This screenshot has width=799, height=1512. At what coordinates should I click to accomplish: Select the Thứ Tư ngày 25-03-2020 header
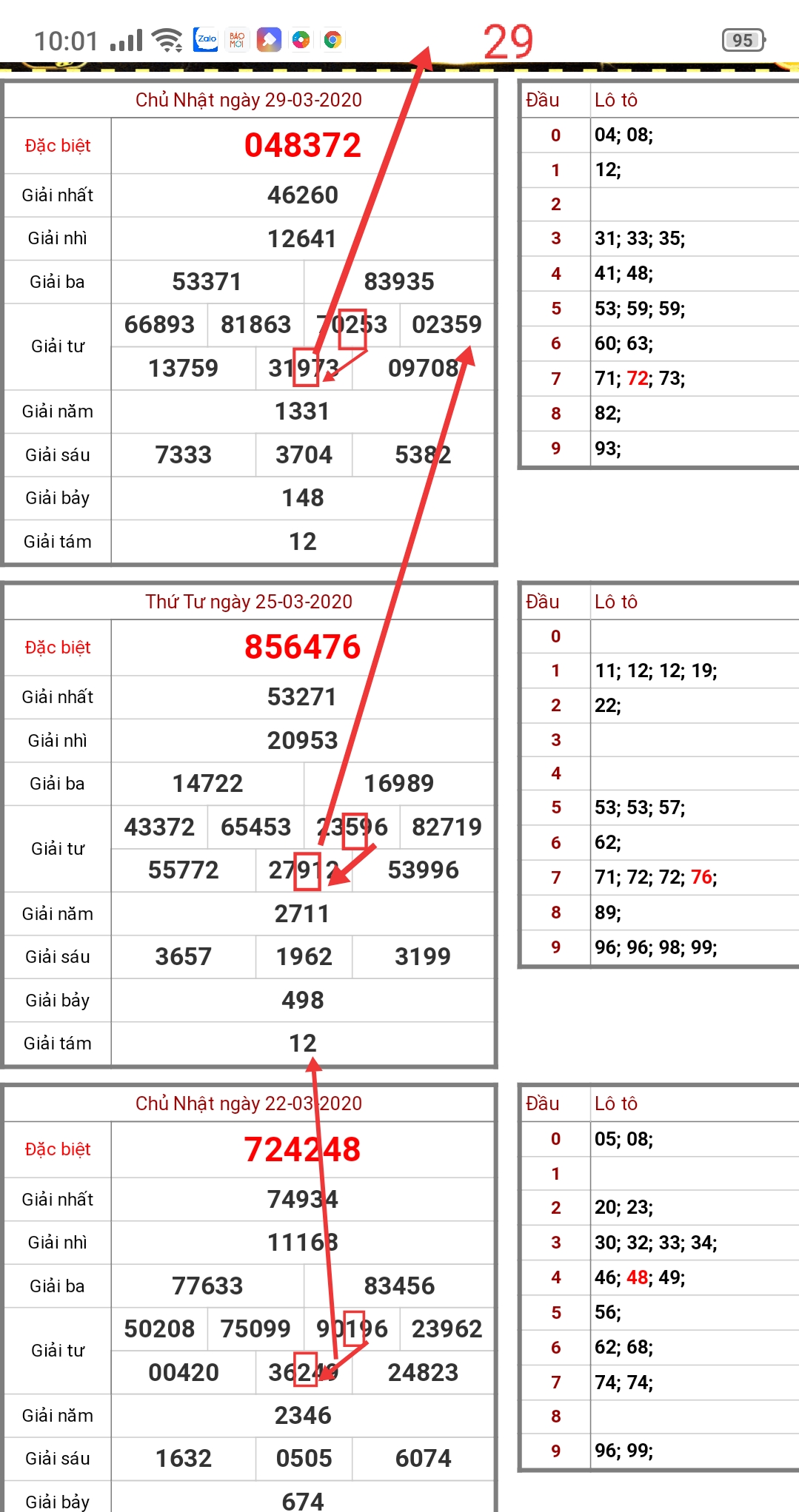(249, 602)
